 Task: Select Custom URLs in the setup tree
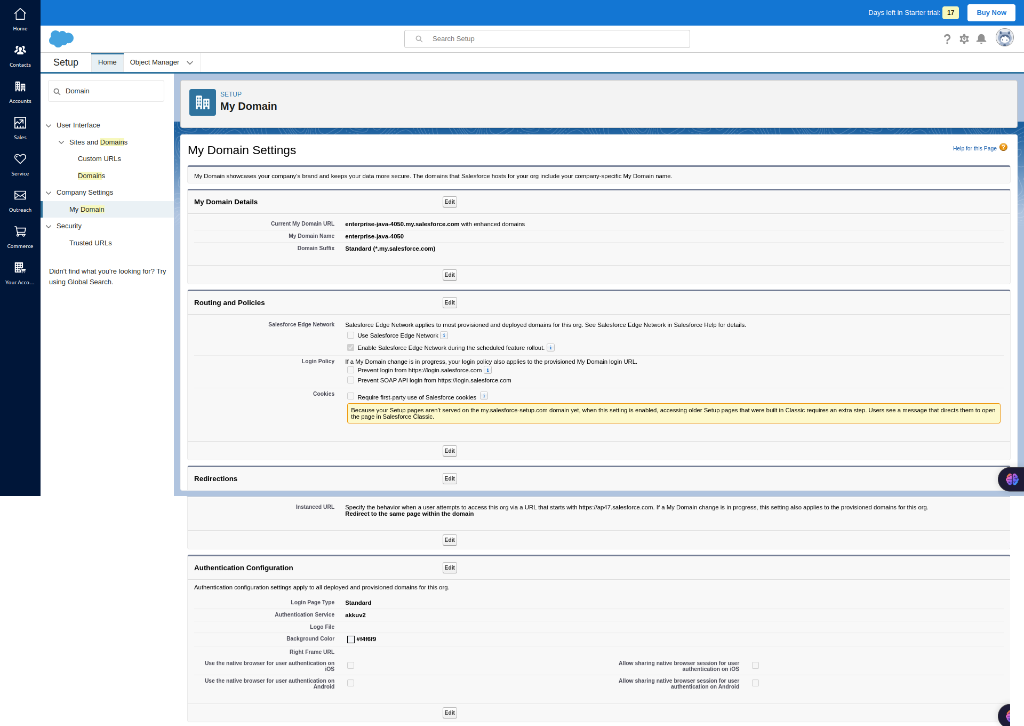(99, 158)
